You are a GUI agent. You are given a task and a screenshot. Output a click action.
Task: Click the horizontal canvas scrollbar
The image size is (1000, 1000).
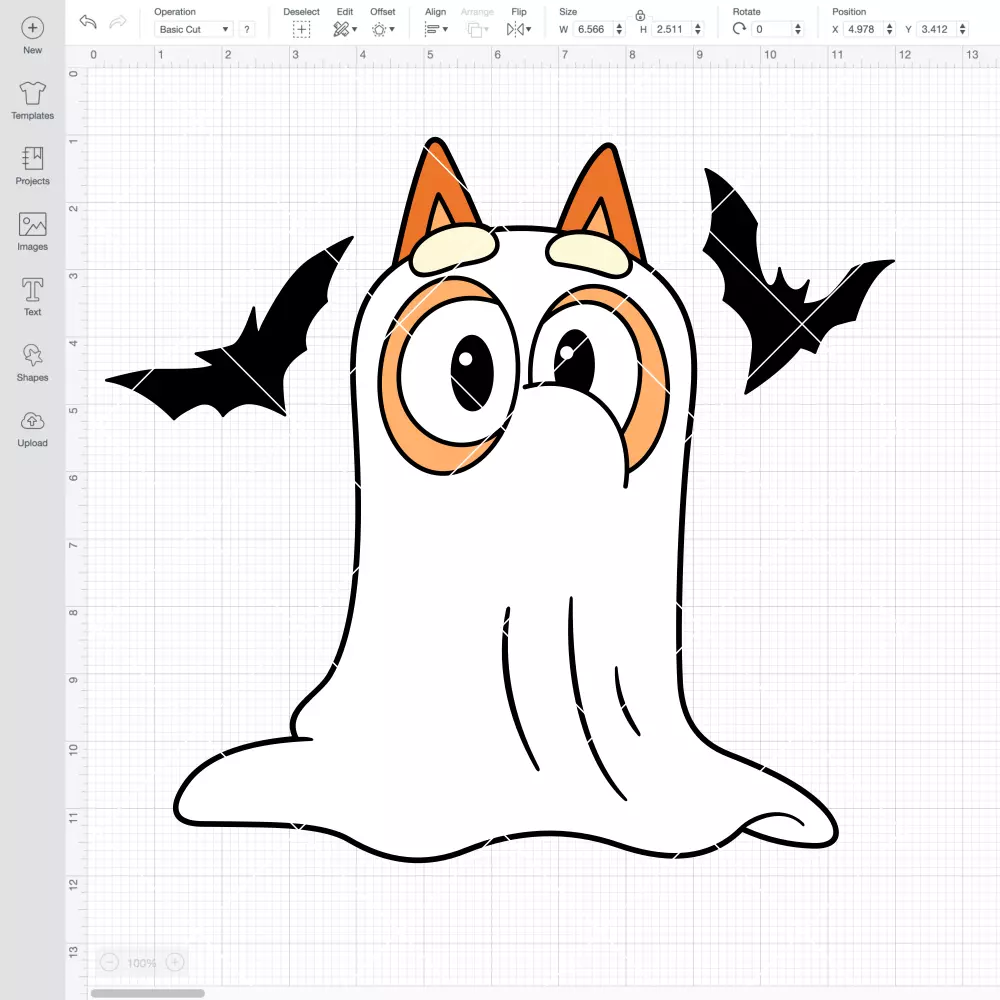pos(147,993)
